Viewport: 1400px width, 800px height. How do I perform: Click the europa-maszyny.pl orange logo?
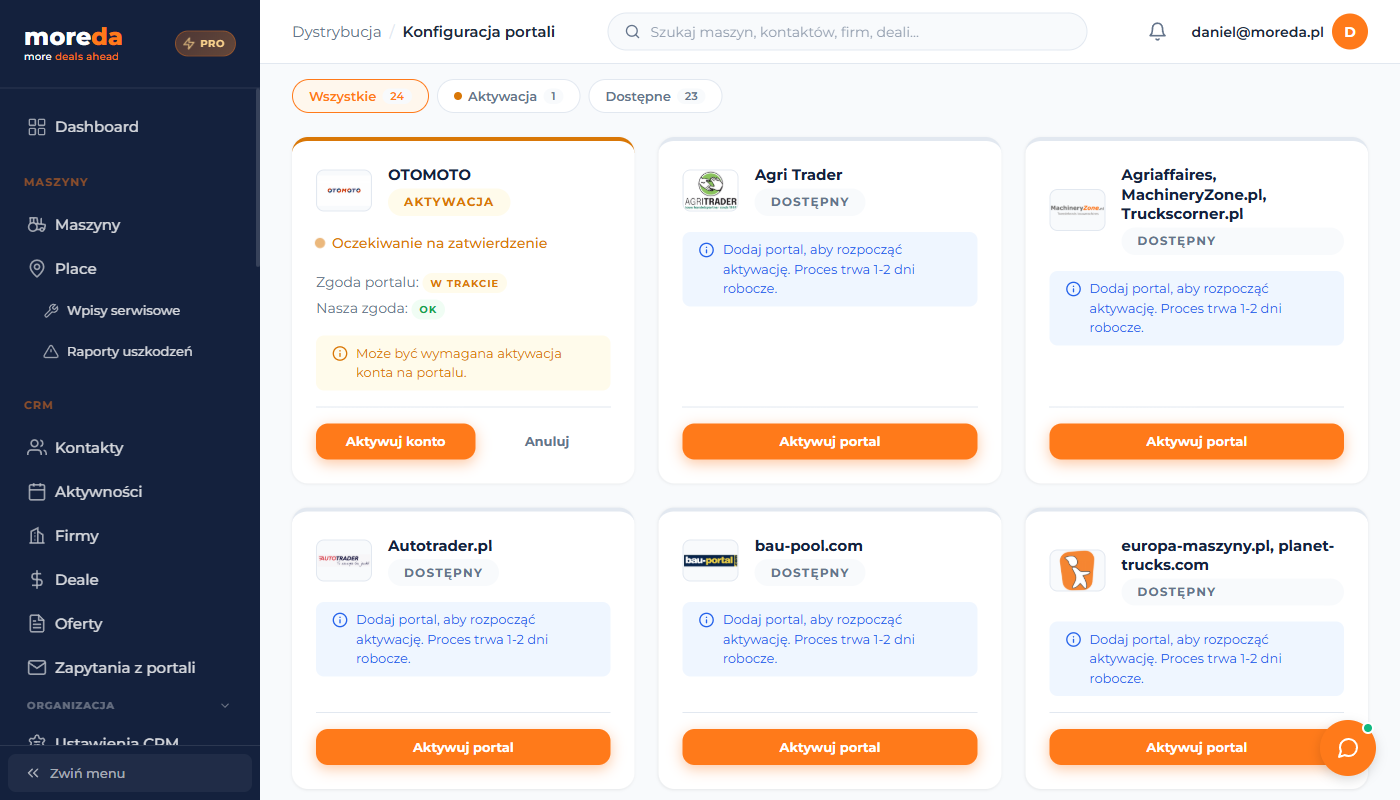pyautogui.click(x=1078, y=571)
